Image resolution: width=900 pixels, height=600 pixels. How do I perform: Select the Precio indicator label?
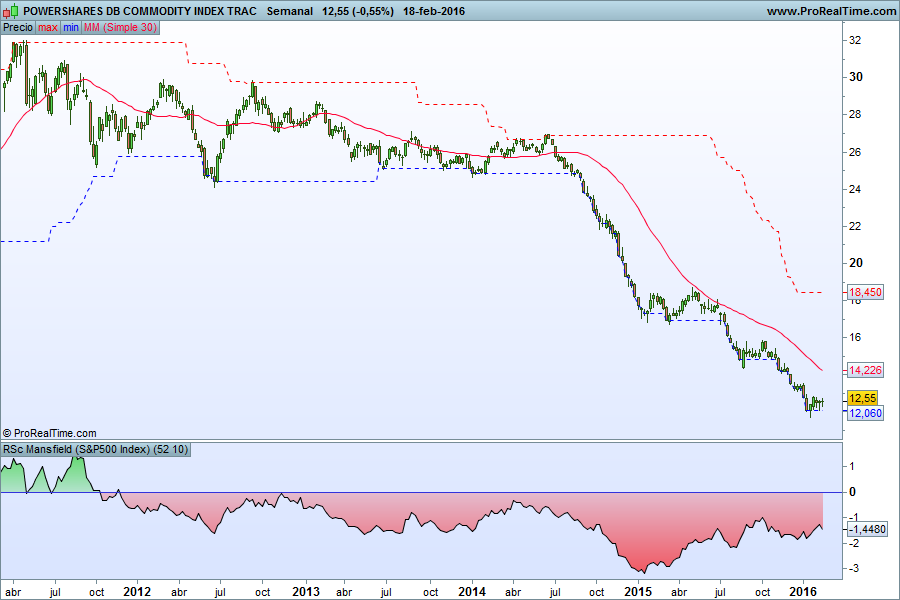(x=18, y=28)
